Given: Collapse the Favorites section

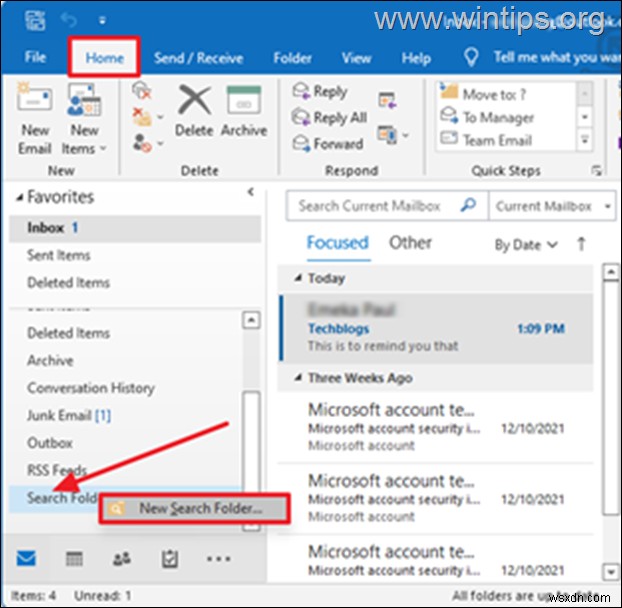Looking at the screenshot, I should tap(19, 198).
